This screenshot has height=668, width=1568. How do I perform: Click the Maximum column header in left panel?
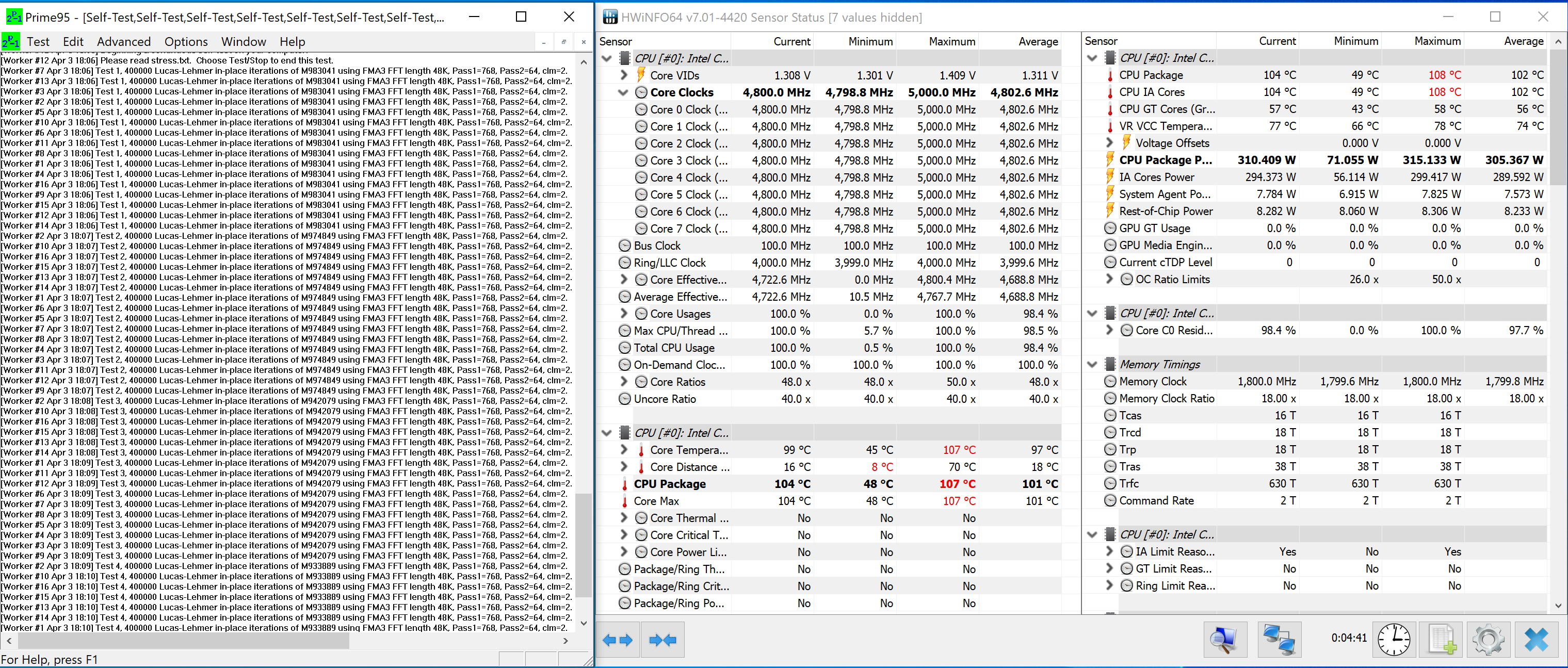pyautogui.click(x=952, y=41)
